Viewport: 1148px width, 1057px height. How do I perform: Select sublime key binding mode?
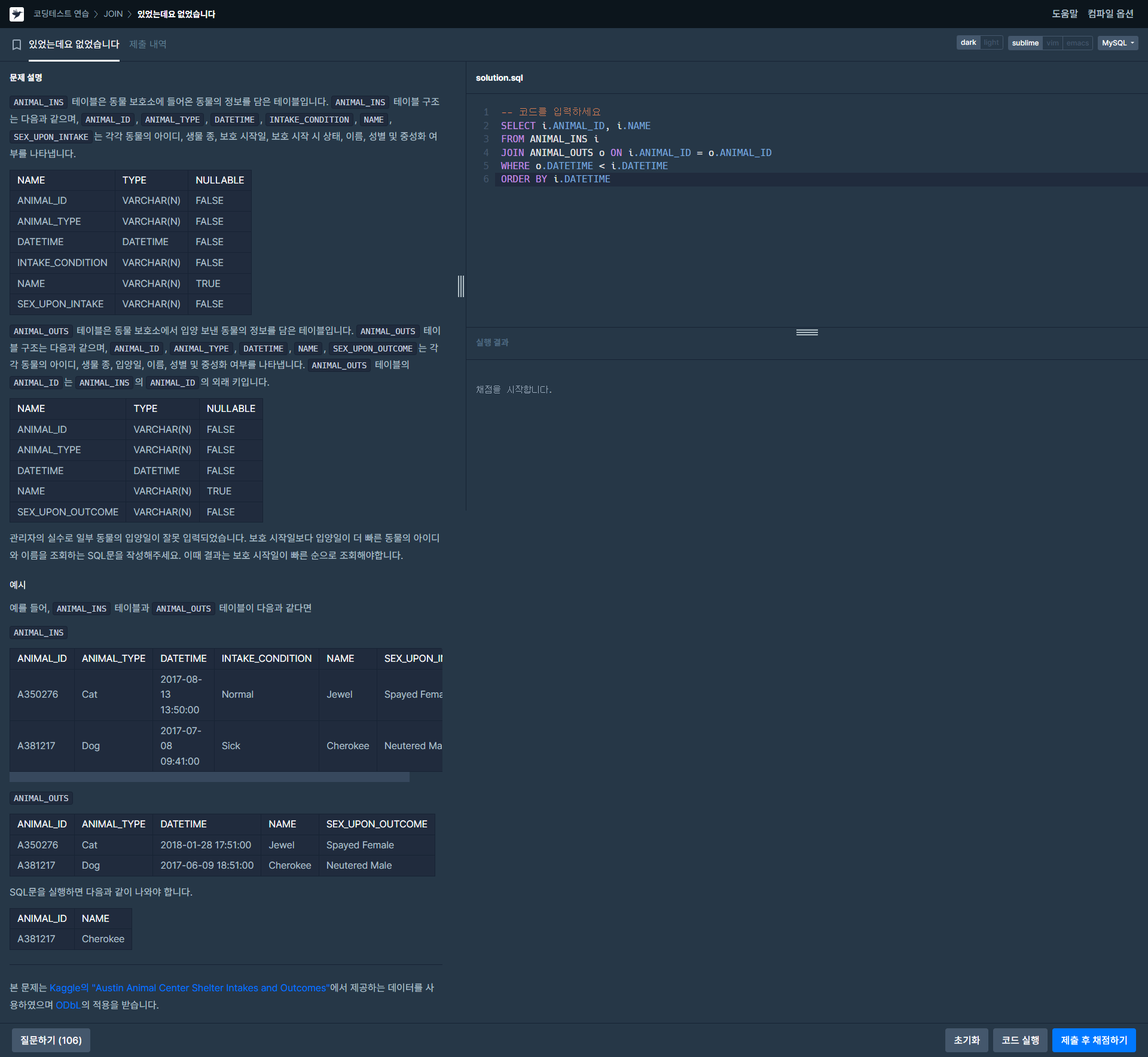1025,43
